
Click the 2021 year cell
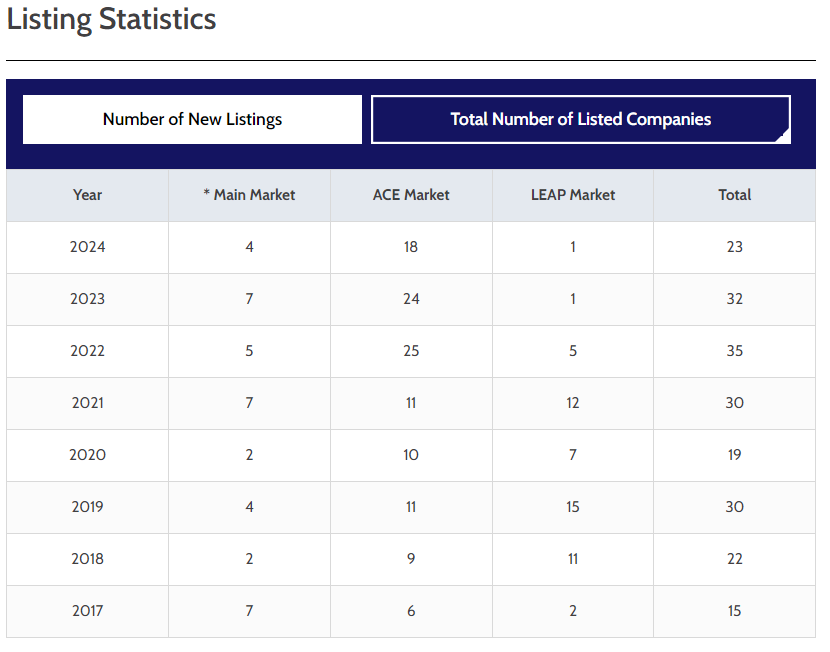pos(87,403)
